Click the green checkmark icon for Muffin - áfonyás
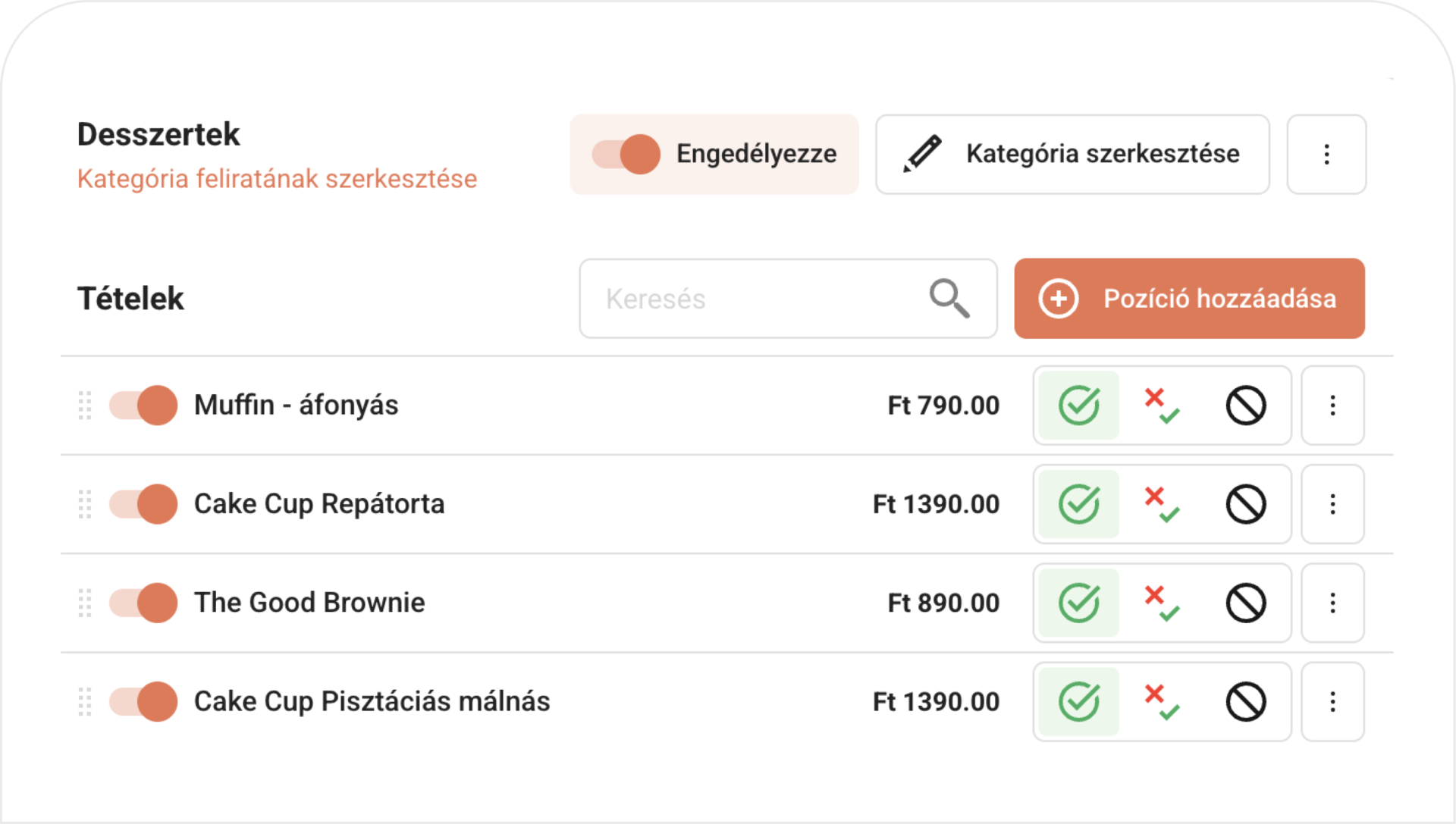Image resolution: width=1456 pixels, height=824 pixels. coord(1078,406)
